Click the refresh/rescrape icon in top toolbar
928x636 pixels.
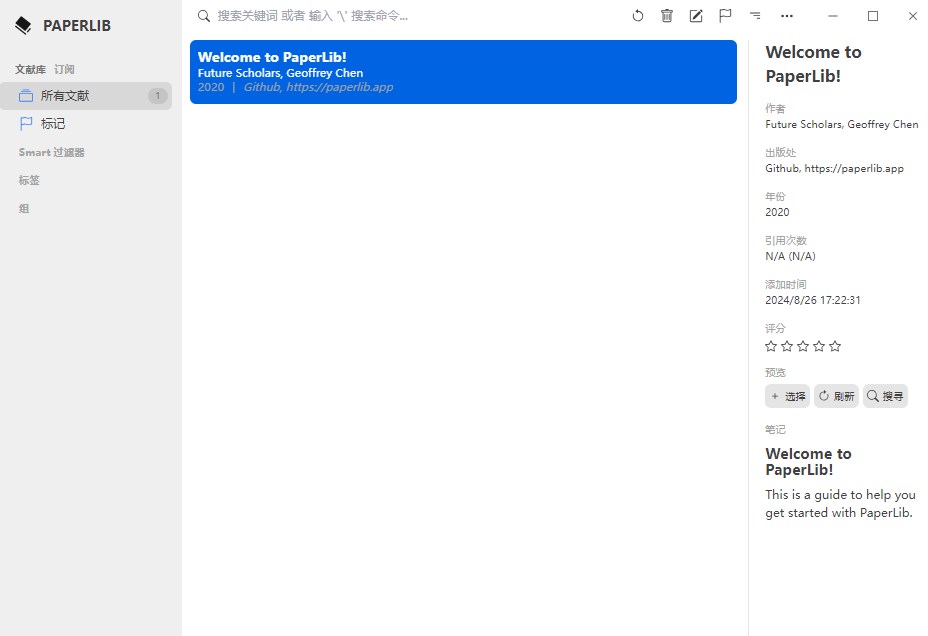pos(638,16)
